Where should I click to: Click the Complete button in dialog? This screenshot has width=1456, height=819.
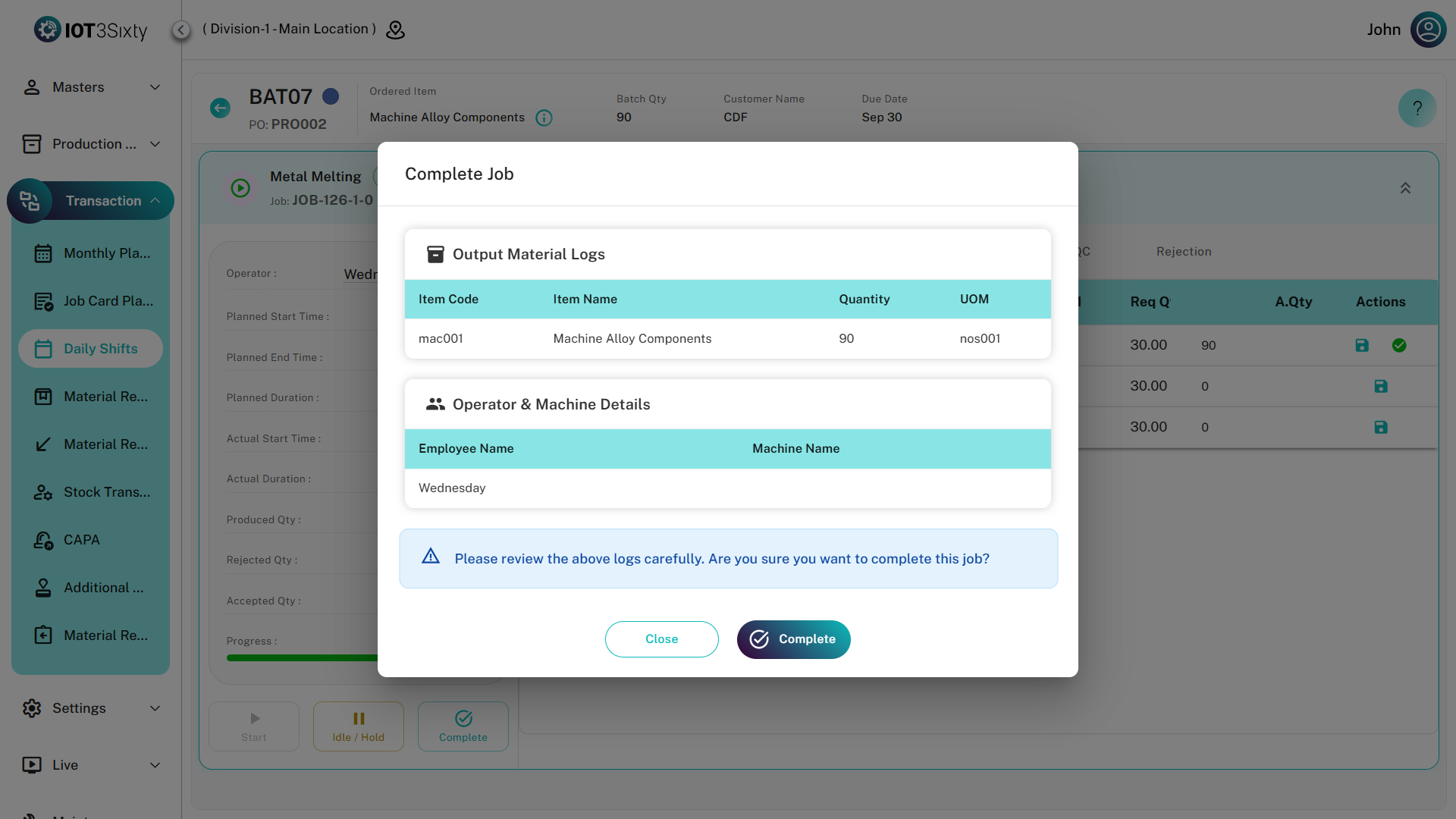click(793, 639)
